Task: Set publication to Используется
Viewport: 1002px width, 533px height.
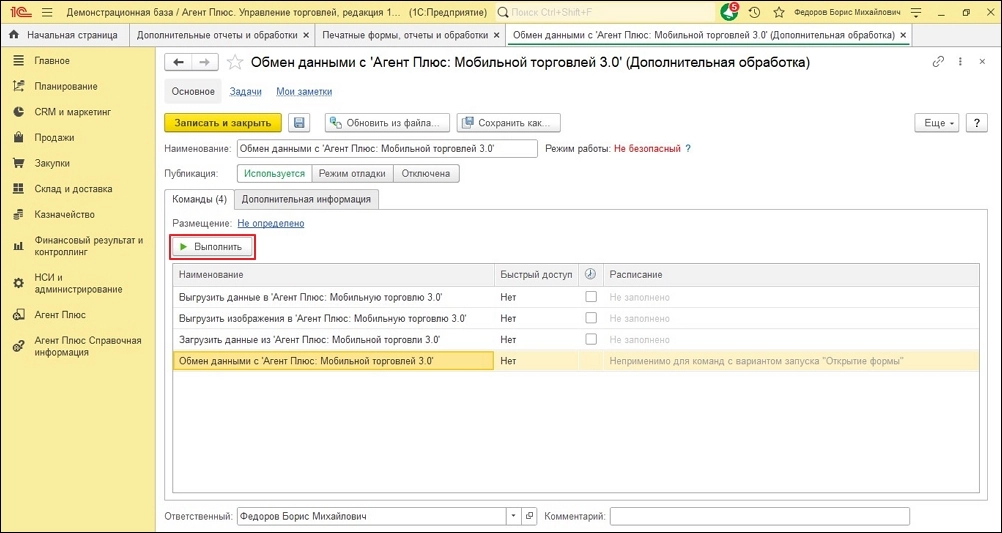Action: point(274,173)
